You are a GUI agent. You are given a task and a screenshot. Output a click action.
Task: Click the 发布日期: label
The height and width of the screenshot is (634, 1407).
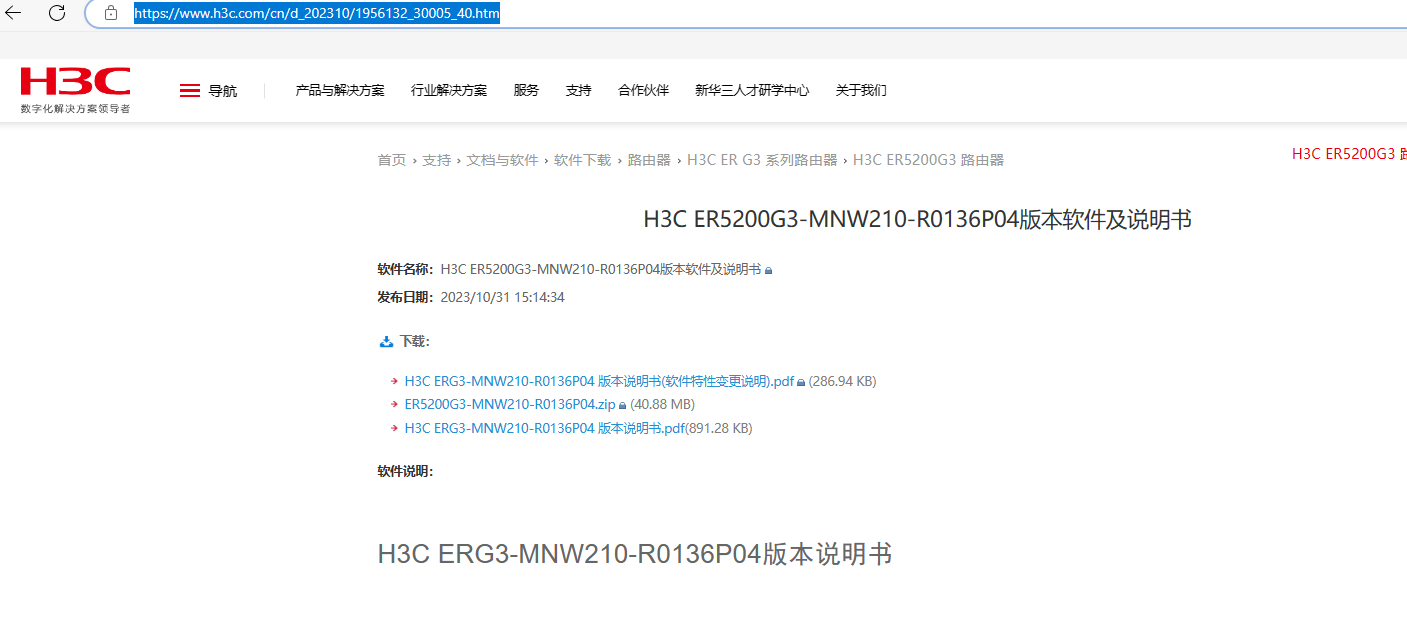[x=405, y=298]
